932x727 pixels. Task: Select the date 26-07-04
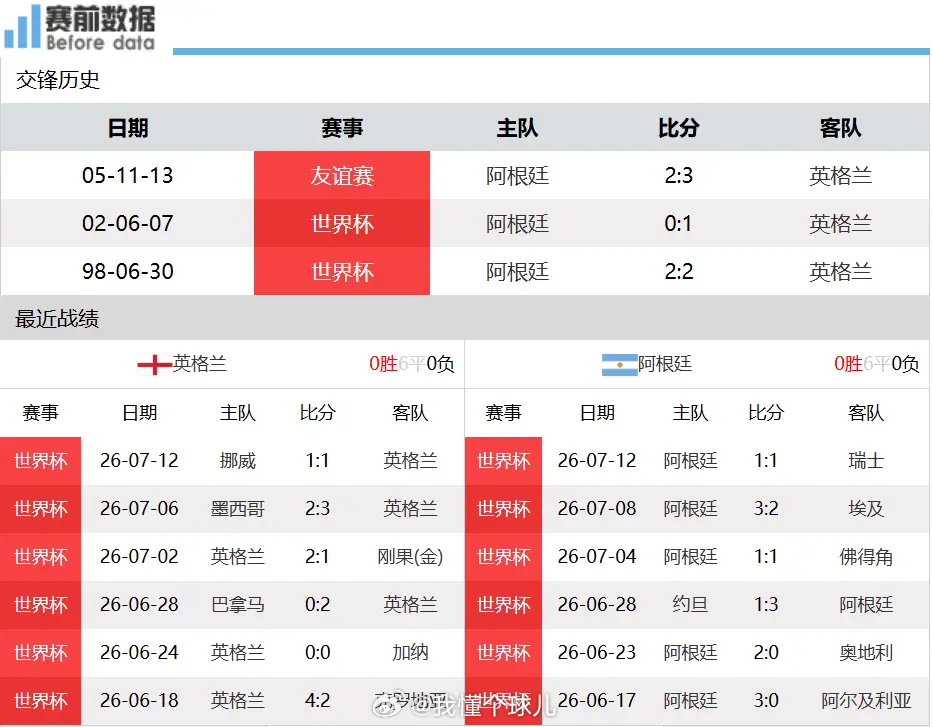coord(597,556)
